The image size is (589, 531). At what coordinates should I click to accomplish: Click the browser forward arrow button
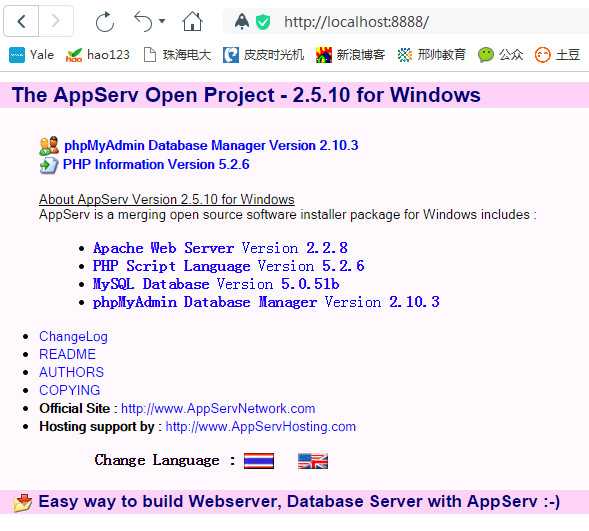[x=56, y=21]
